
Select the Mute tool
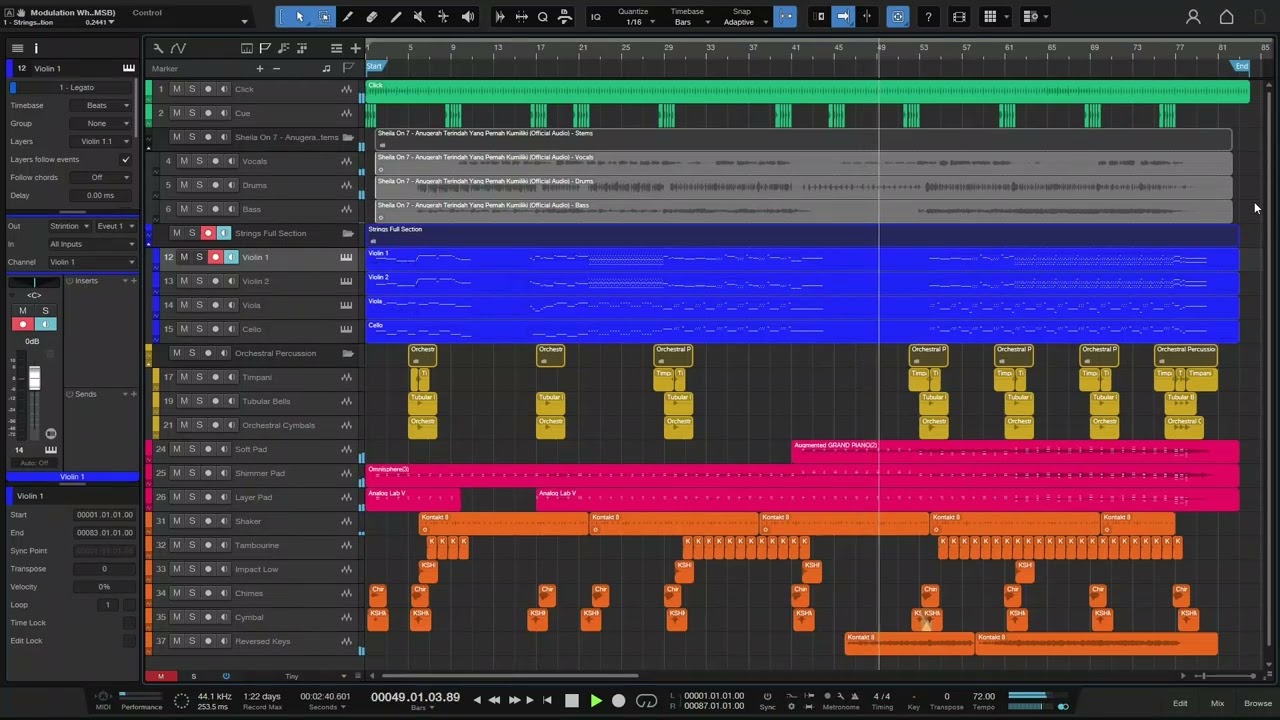[x=419, y=16]
